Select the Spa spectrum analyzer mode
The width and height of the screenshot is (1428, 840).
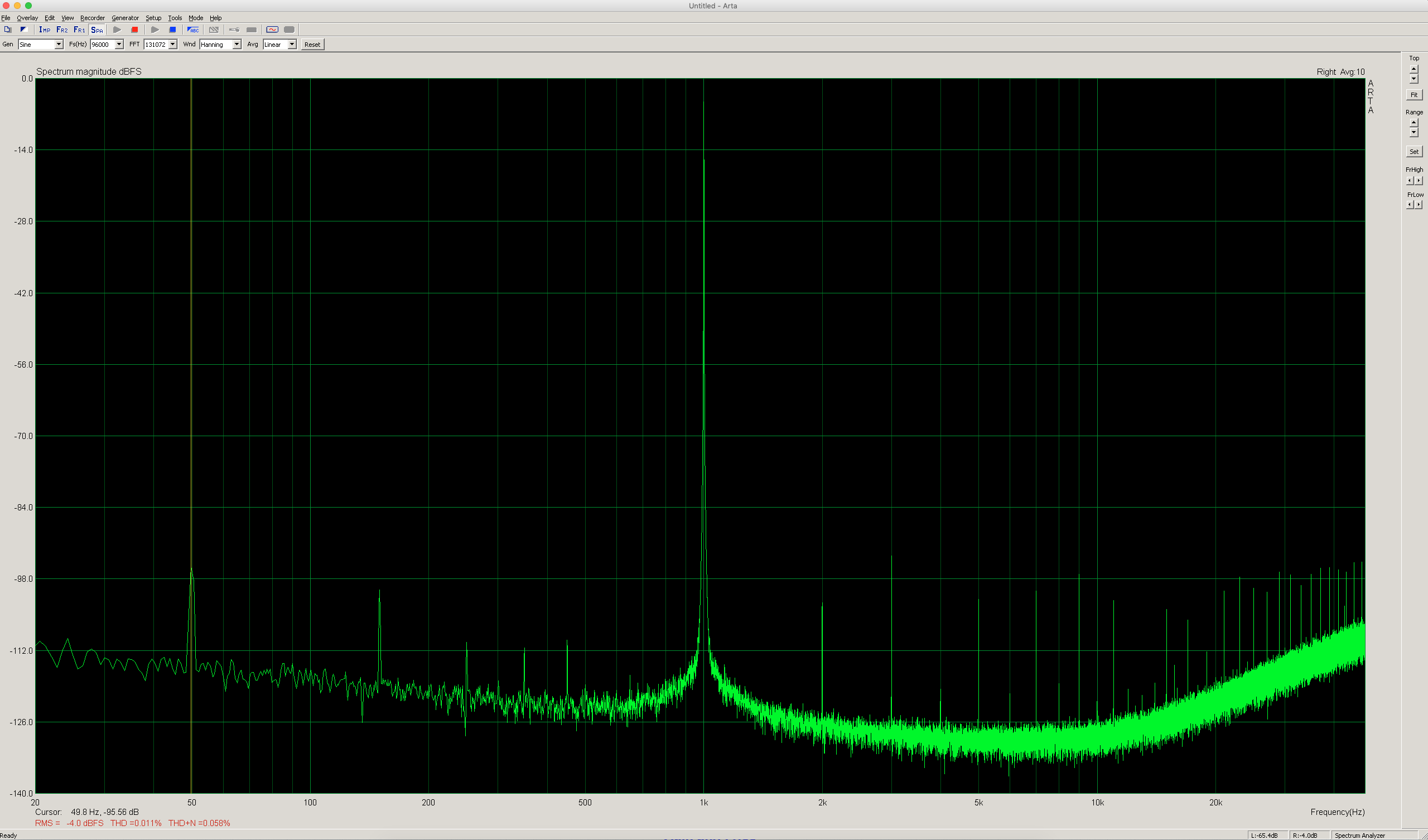coord(97,30)
